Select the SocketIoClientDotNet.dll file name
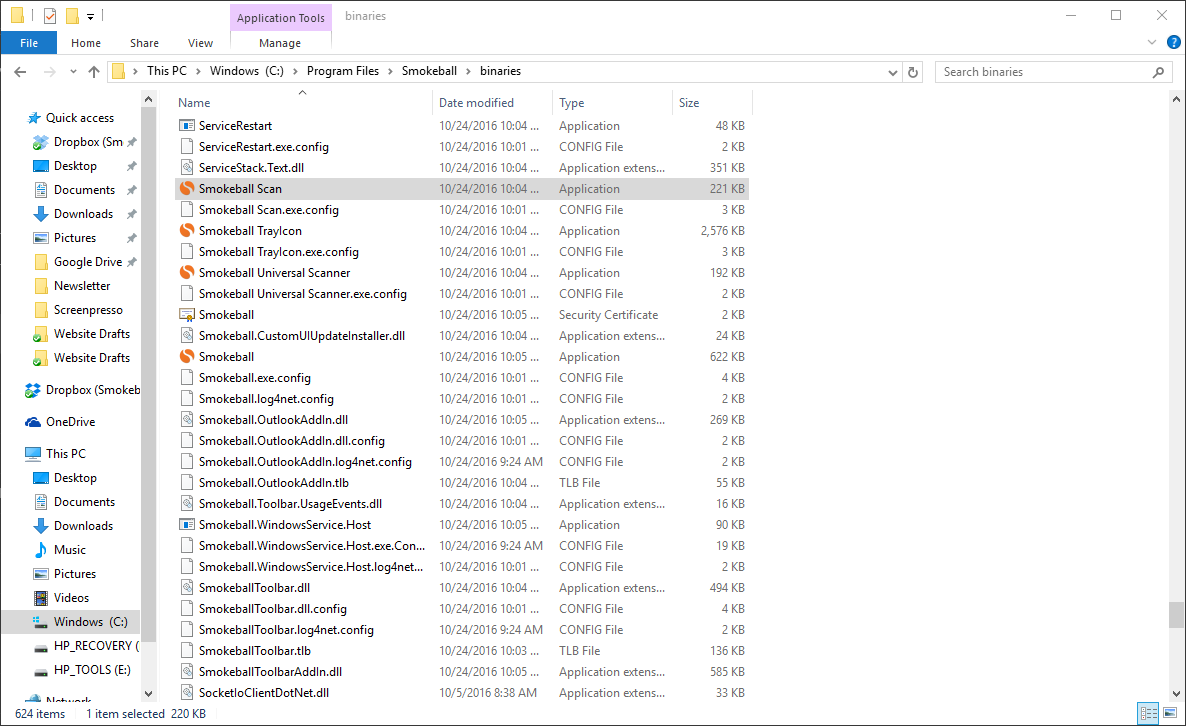The width and height of the screenshot is (1186, 726). point(264,693)
